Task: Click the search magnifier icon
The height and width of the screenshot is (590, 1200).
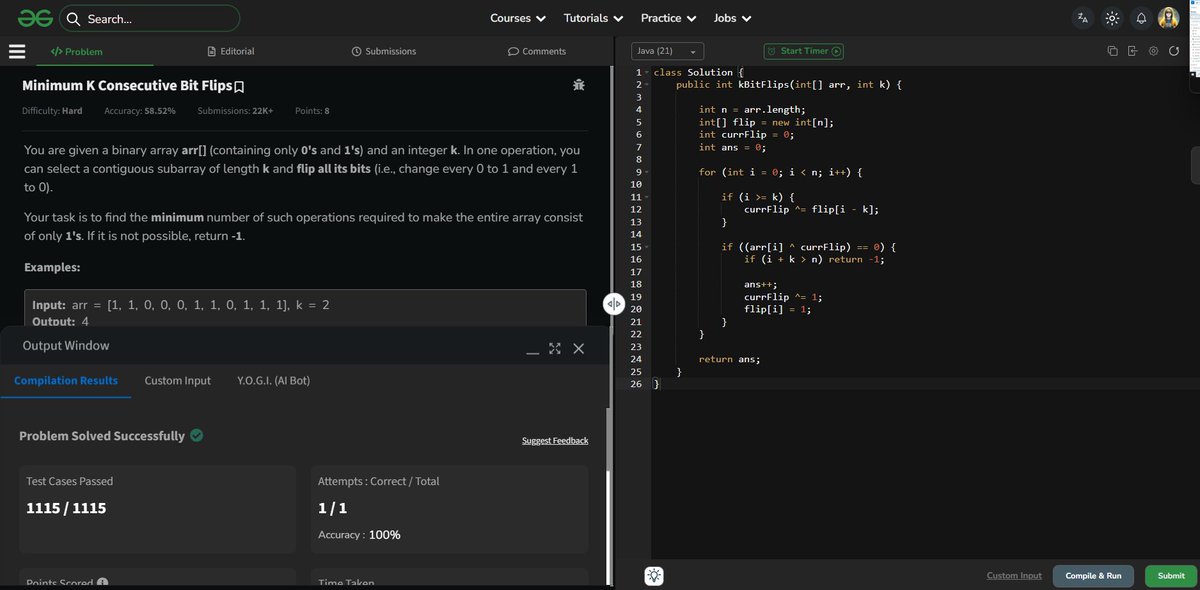Action: click(74, 19)
